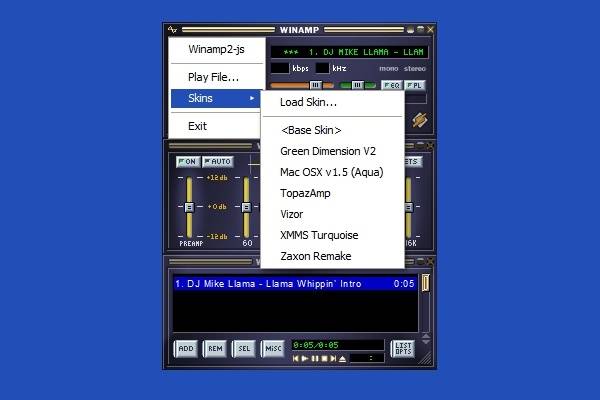This screenshot has width=600, height=400.
Task: Click the PREAMP equalizer slider handle
Action: point(189,207)
